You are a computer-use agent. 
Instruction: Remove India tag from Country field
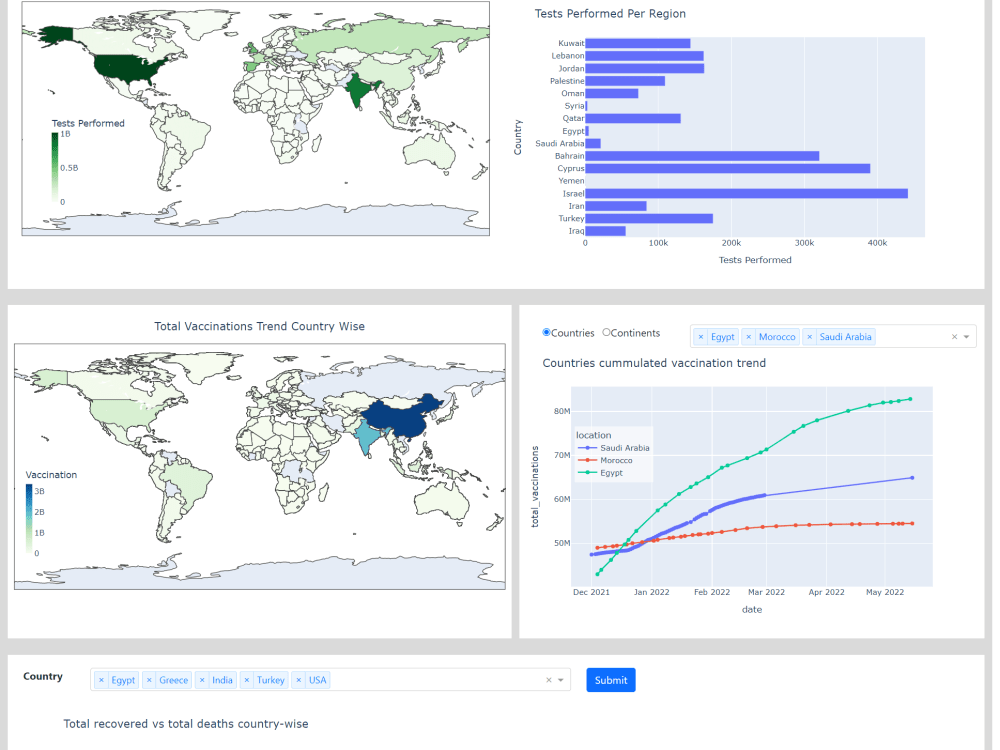tap(205, 679)
